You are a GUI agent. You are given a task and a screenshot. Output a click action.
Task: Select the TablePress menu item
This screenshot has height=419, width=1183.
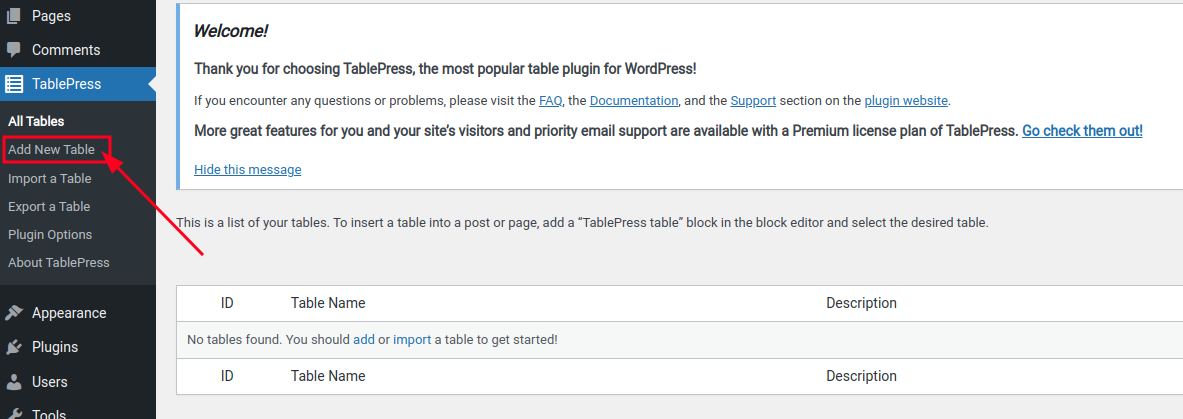click(x=78, y=84)
